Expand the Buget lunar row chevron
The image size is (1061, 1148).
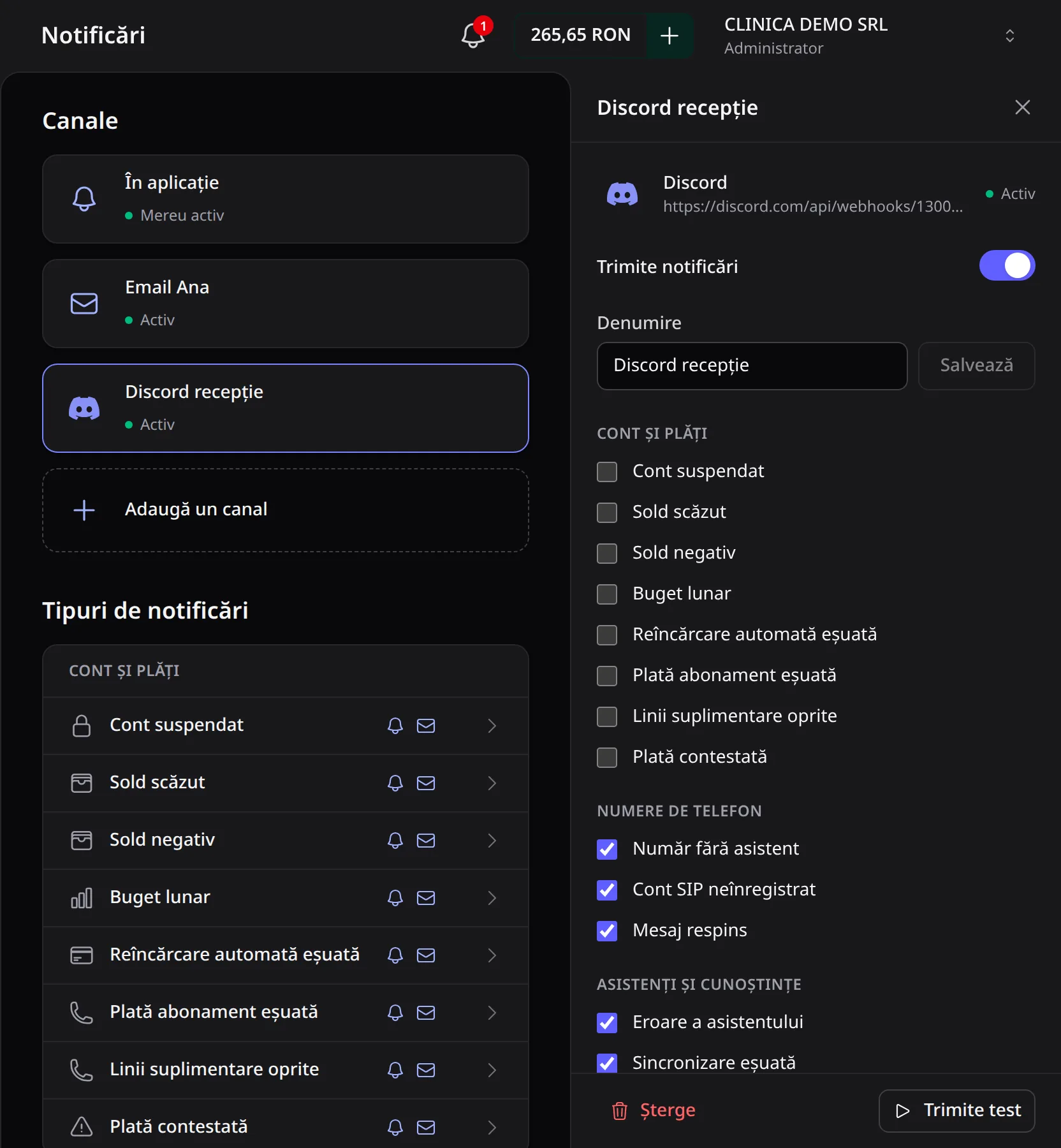tap(492, 898)
